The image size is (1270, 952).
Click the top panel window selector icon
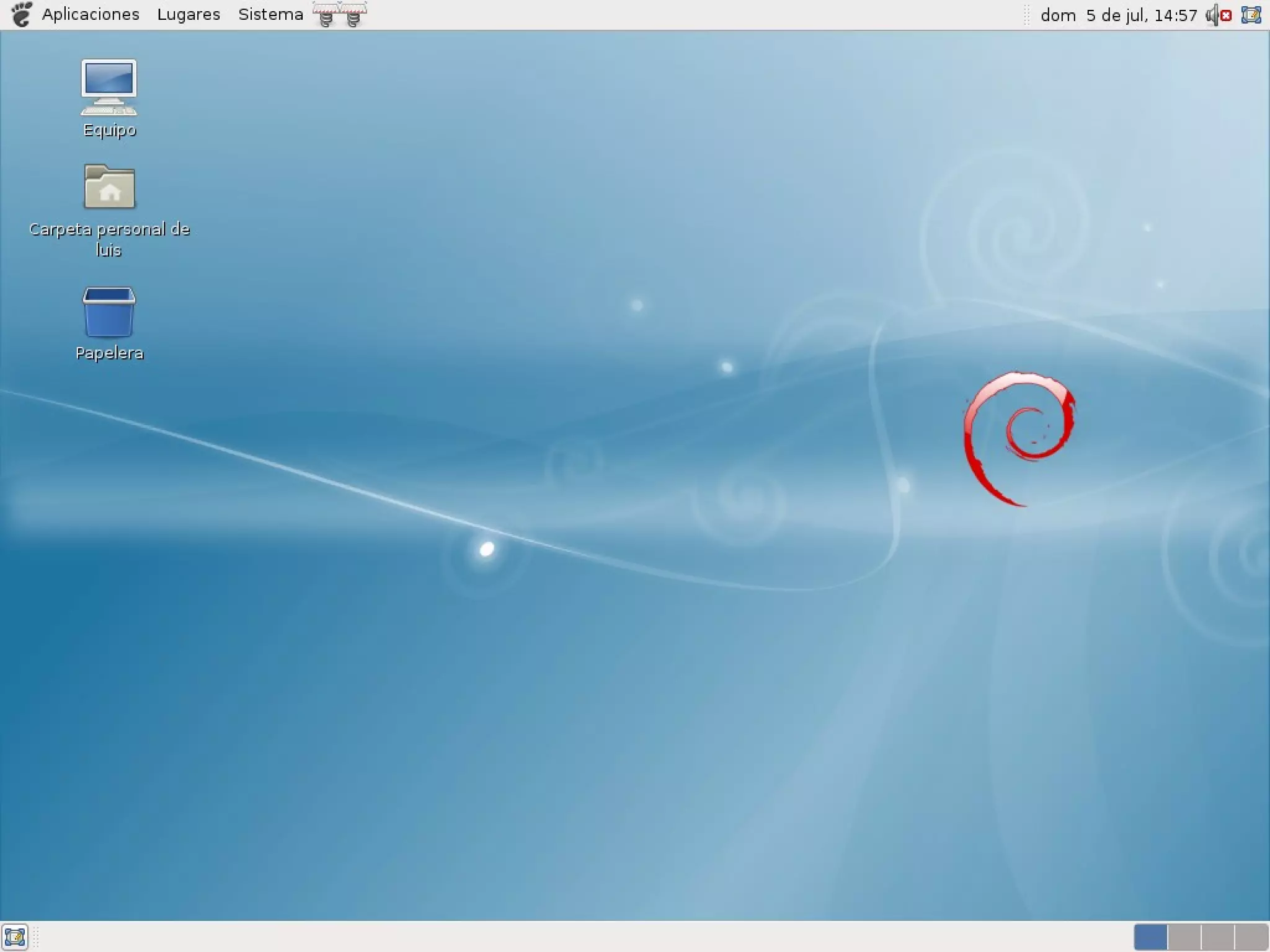[x=1251, y=15]
